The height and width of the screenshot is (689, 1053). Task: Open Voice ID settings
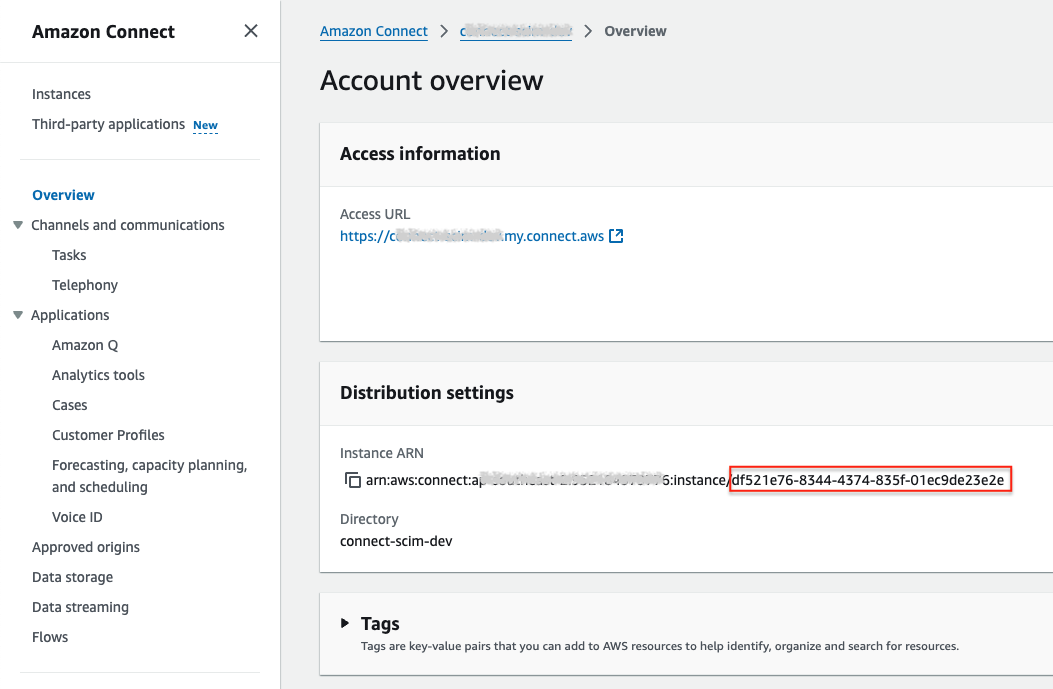click(x=77, y=517)
